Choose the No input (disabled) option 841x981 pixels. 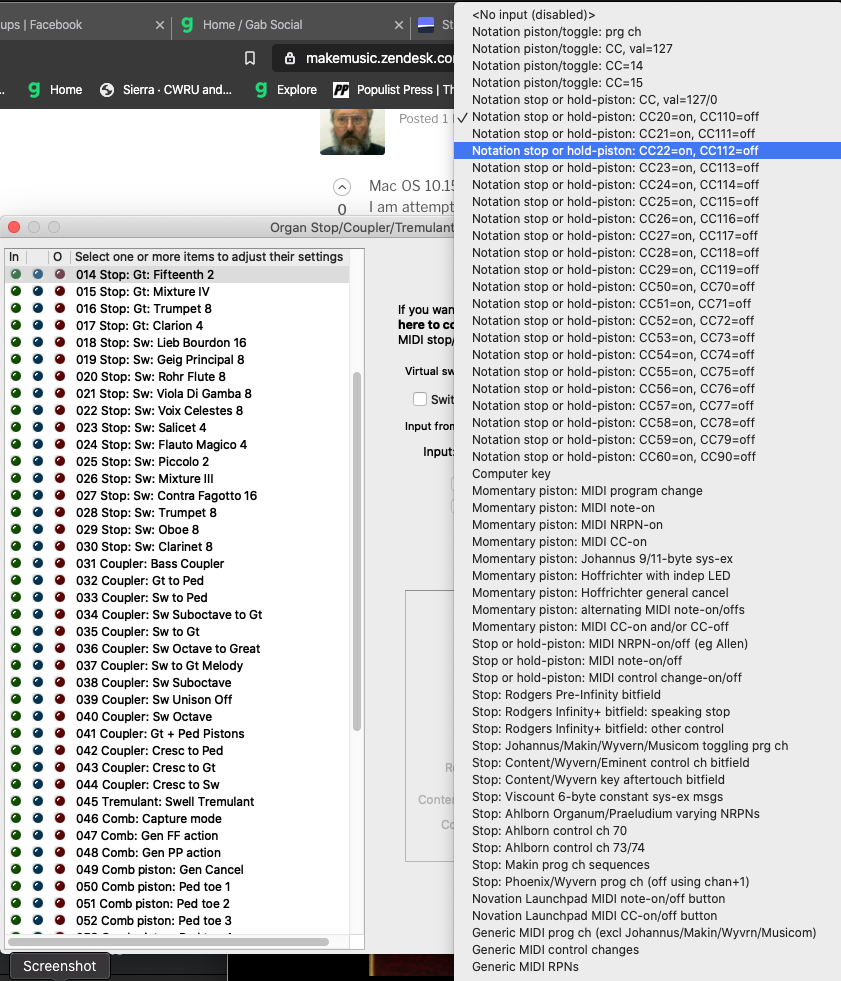coord(533,15)
